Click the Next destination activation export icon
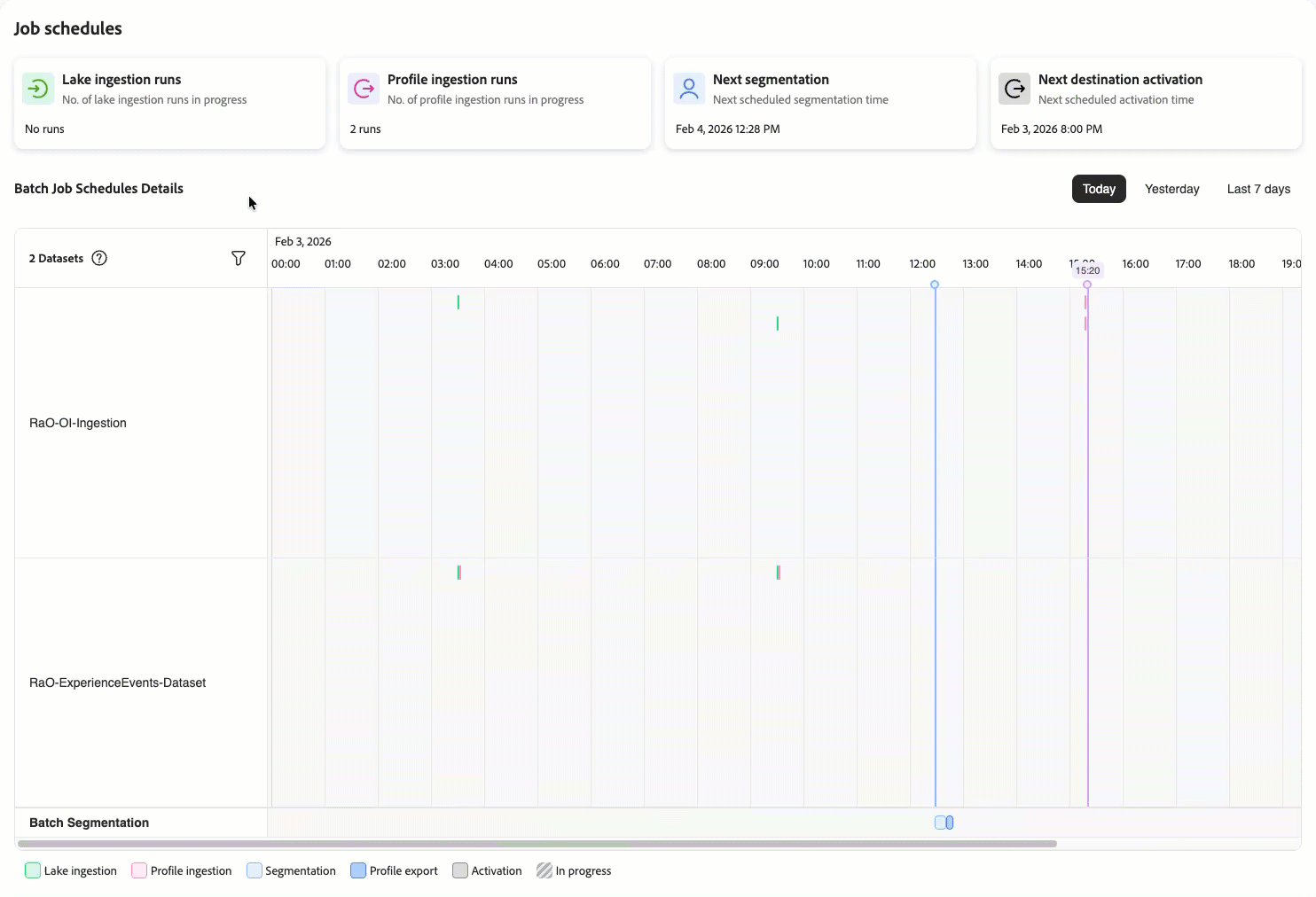 [x=1014, y=89]
